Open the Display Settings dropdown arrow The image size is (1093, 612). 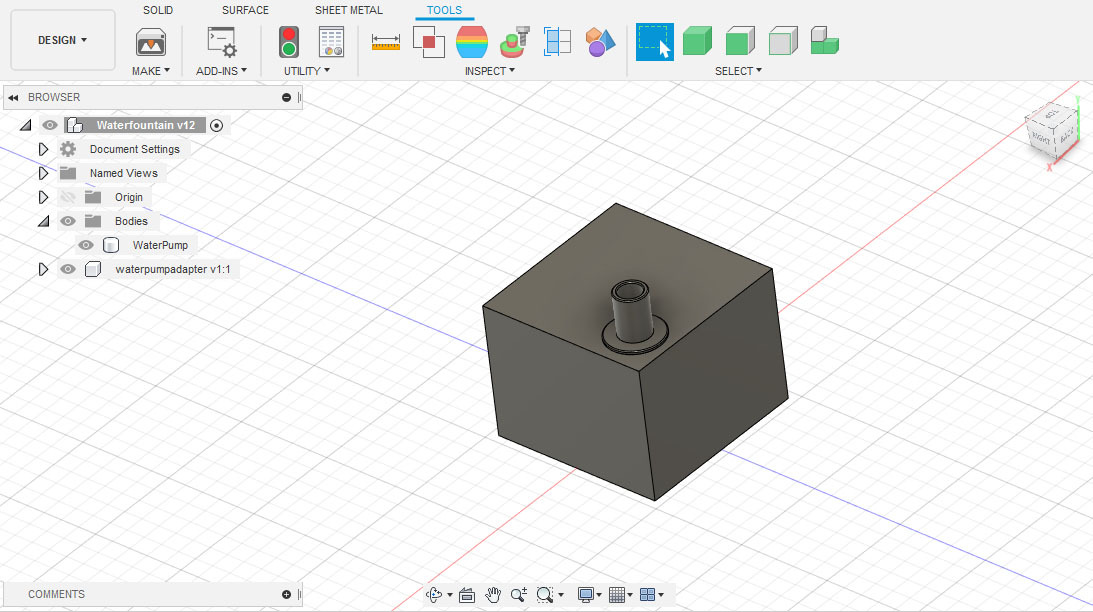(x=599, y=595)
